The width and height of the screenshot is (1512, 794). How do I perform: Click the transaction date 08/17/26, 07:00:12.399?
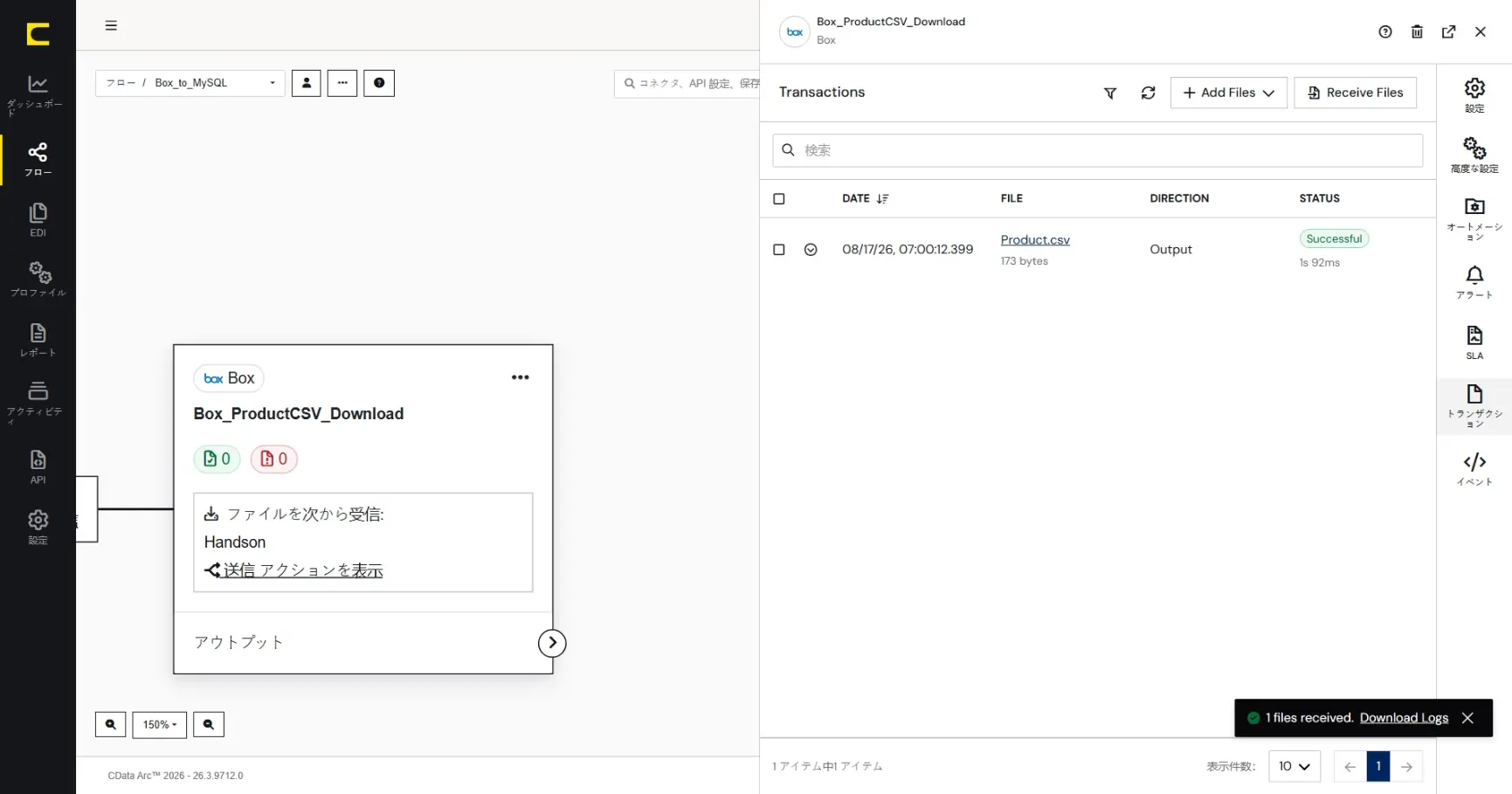pos(908,250)
